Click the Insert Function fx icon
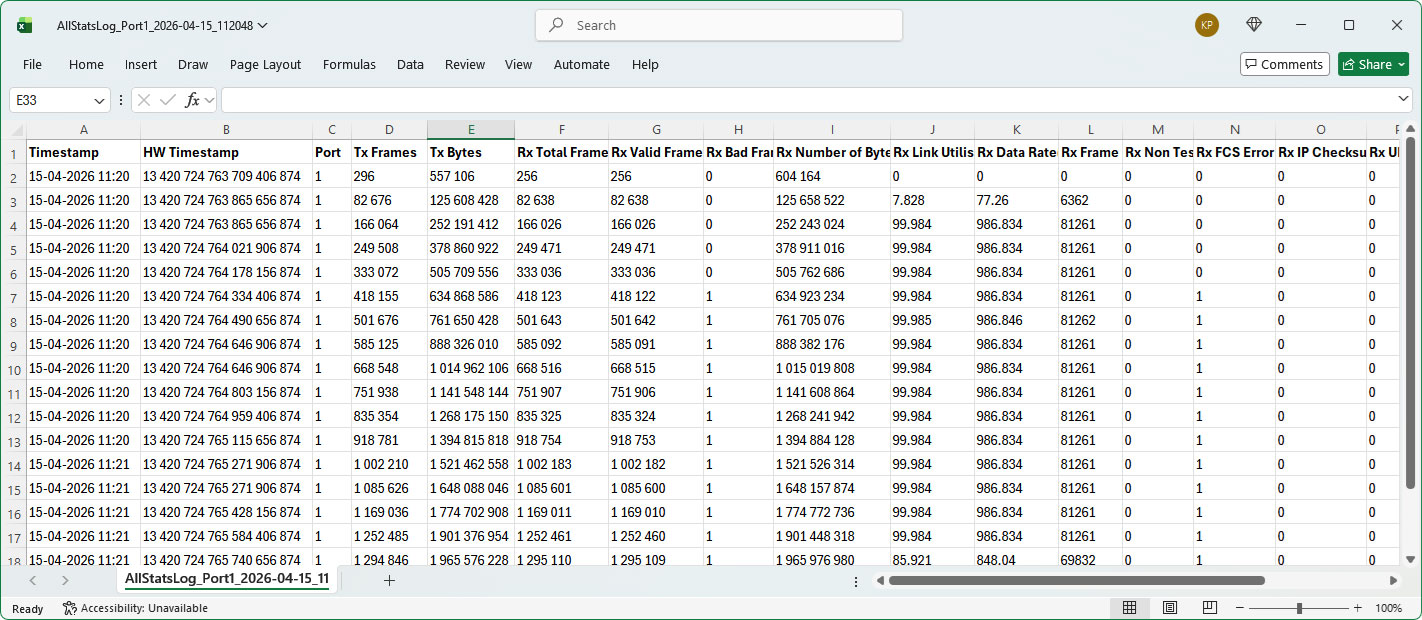Viewport: 1422px width, 620px height. point(193,100)
